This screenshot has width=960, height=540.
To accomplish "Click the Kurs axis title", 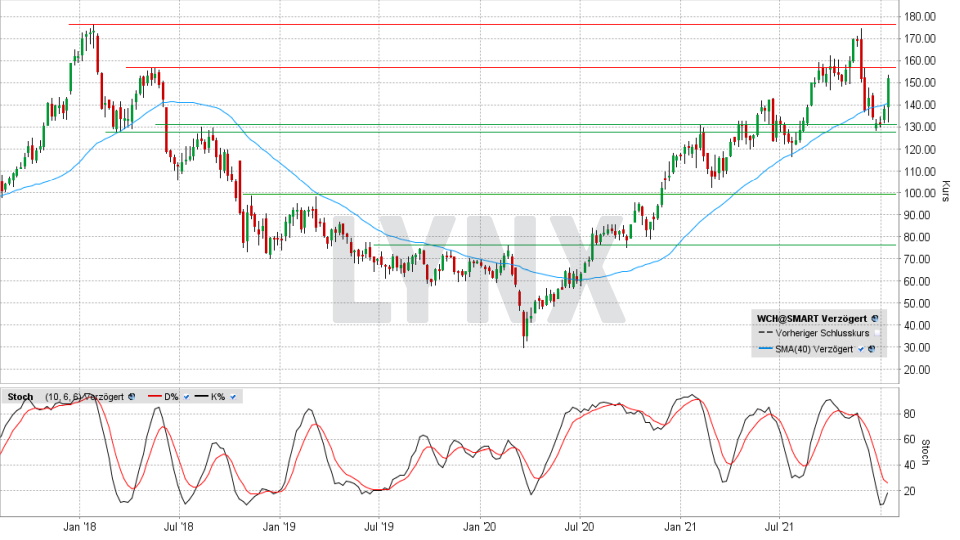I will 946,191.
